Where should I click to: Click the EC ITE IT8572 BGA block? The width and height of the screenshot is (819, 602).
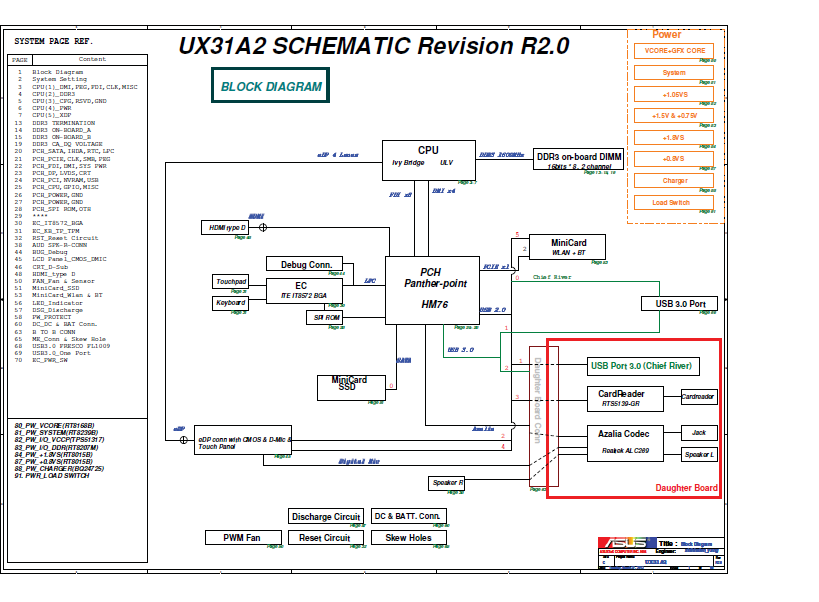(x=305, y=290)
